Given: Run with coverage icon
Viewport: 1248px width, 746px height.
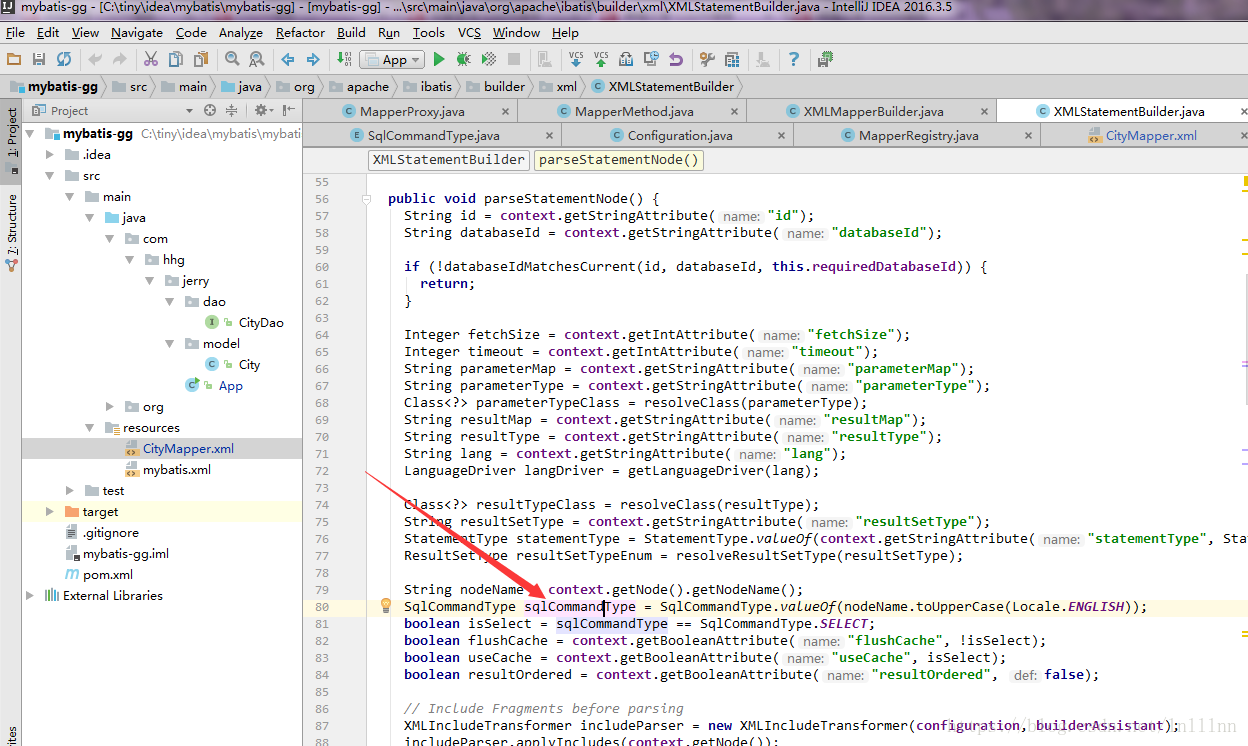Looking at the screenshot, I should coord(489,60).
